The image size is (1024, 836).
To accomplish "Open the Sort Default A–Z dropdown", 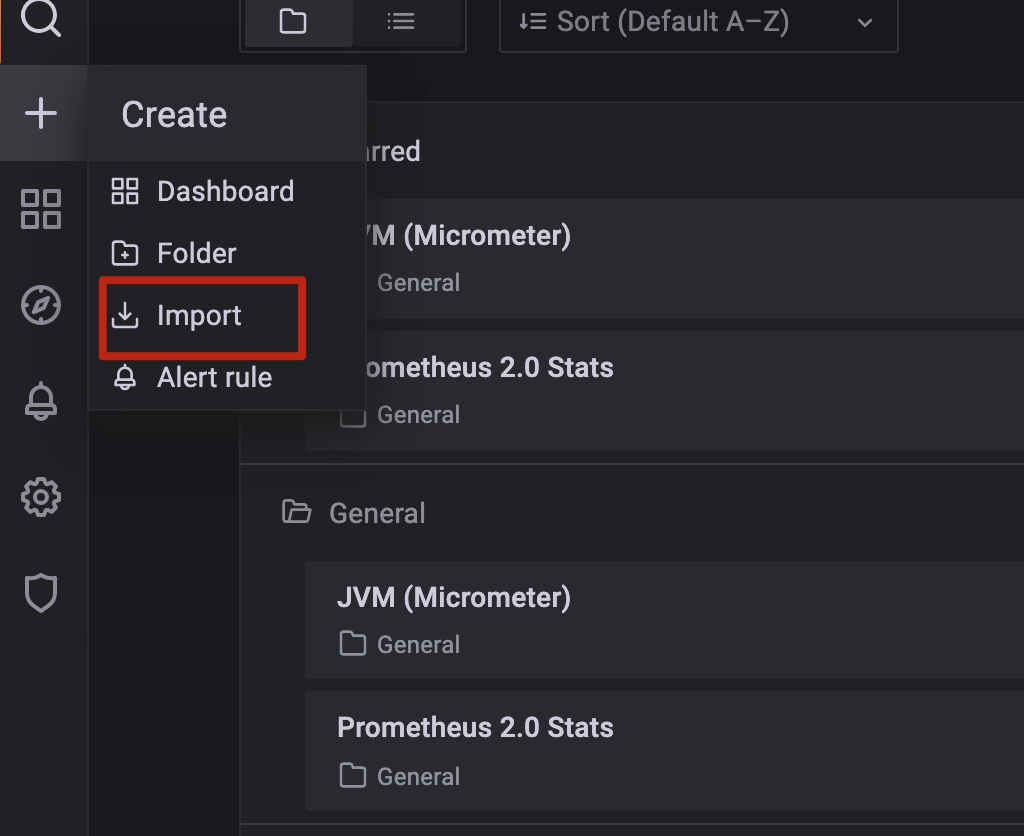I will [x=698, y=22].
